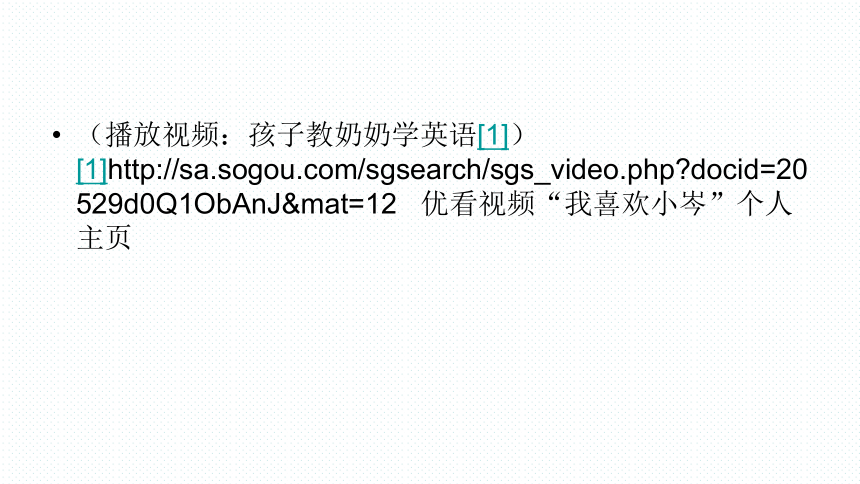The height and width of the screenshot is (484, 860).
Task: Click the http:// prefix of the URL
Action: point(143,170)
